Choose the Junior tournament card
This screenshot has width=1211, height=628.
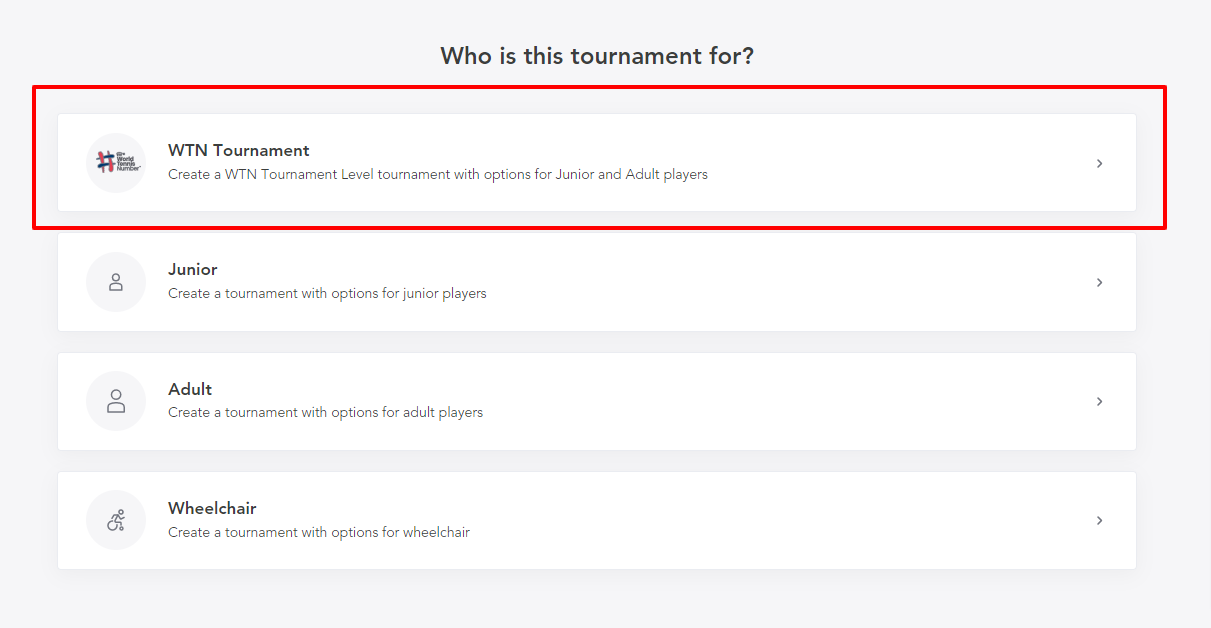tap(597, 282)
